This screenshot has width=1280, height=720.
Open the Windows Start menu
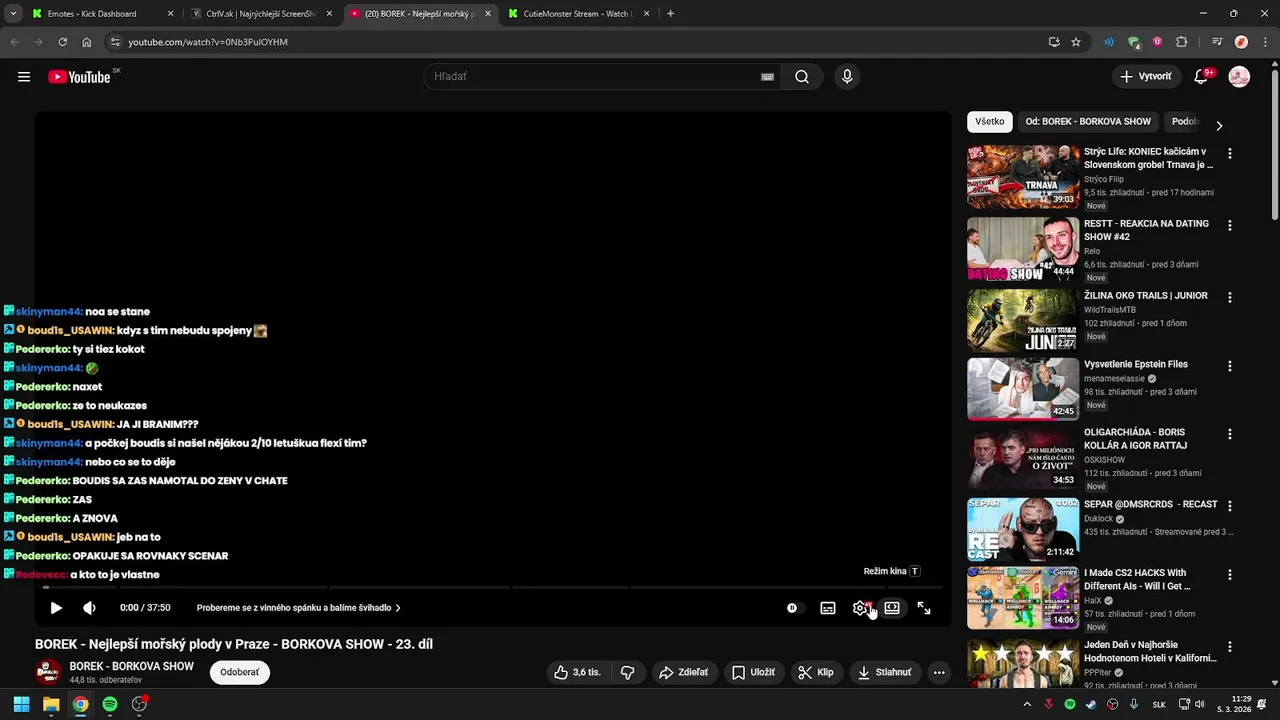(x=21, y=704)
